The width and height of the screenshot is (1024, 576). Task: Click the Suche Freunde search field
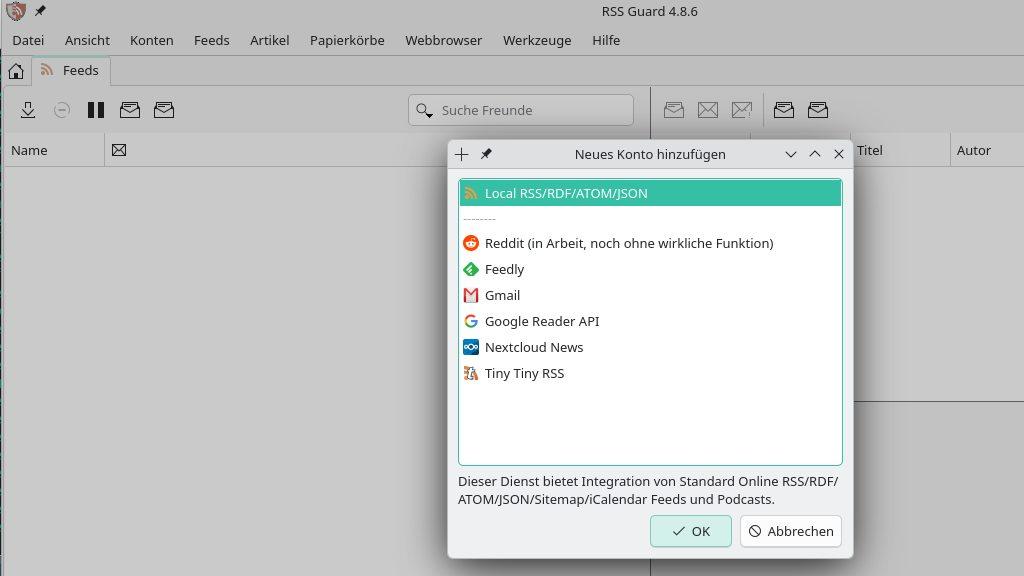520,110
